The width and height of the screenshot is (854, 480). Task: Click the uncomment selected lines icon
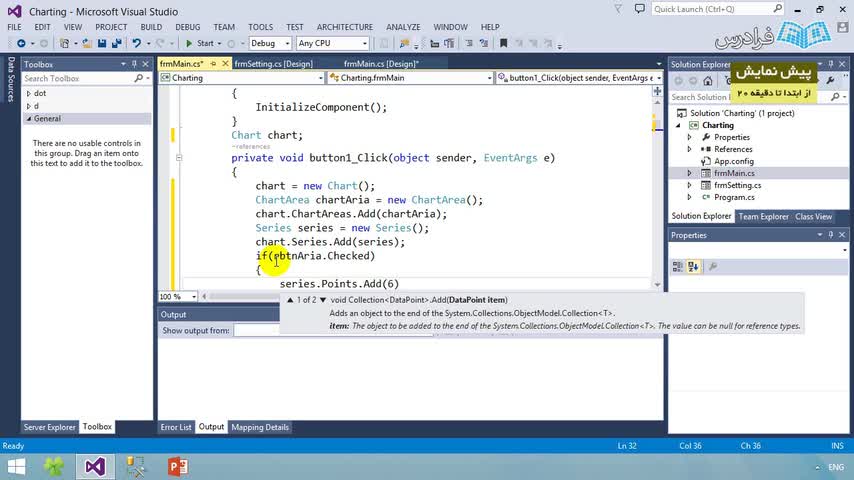484,43
